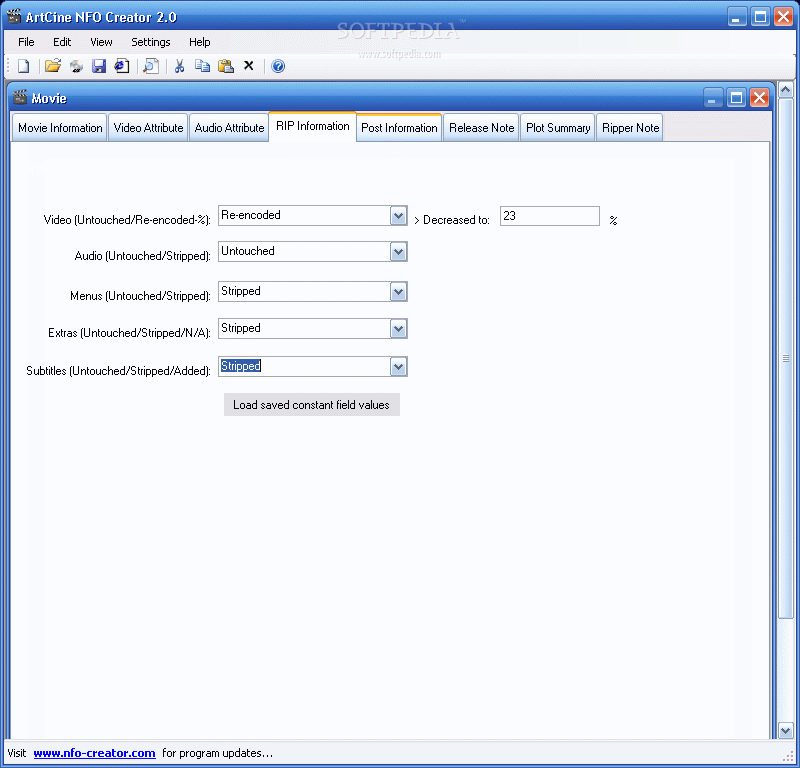Open the Settings menu
Screen dimensions: 800x768
[151, 42]
